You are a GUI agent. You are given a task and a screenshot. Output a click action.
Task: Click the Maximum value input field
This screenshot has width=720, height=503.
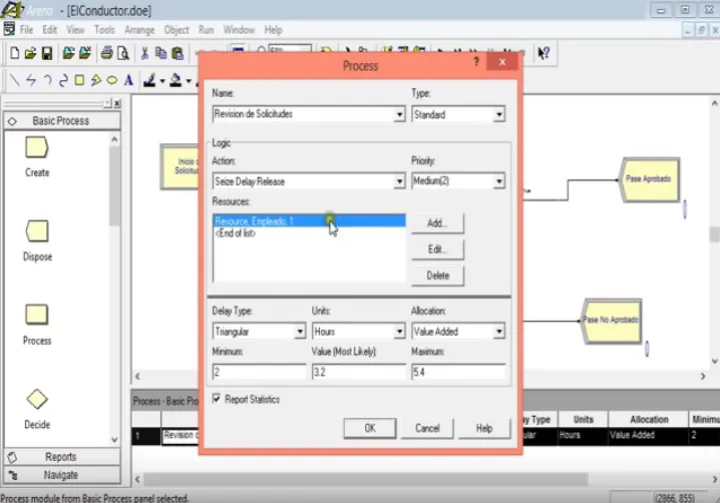tap(457, 372)
